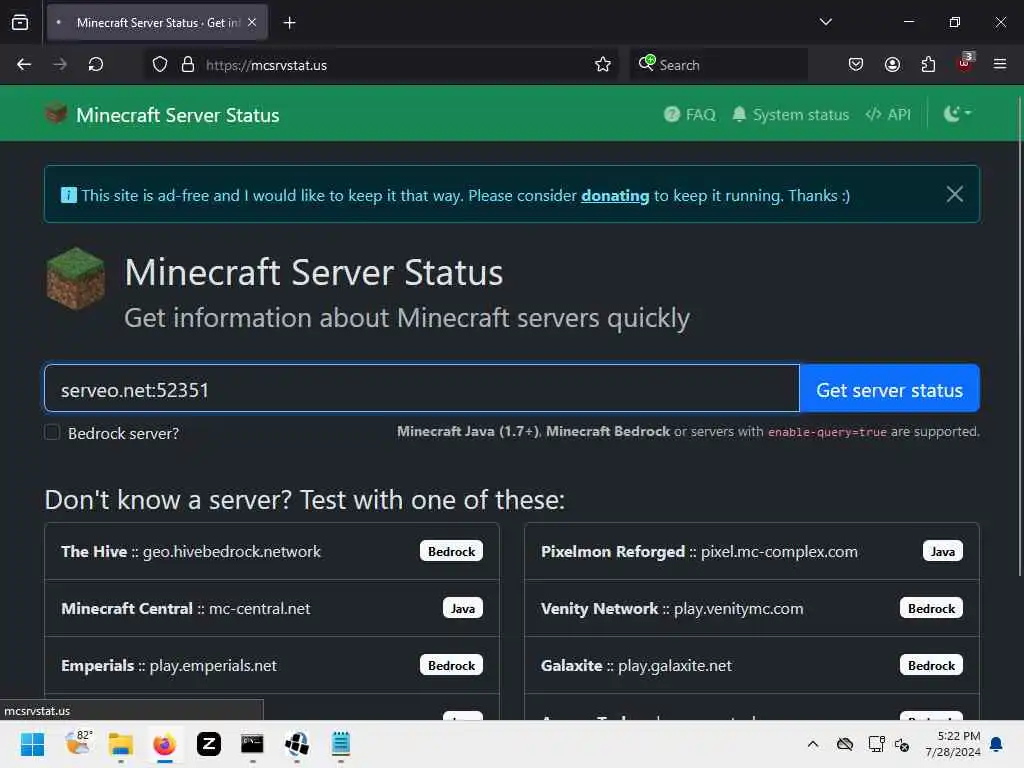Open Firefox View tab list icon
The image size is (1024, 768).
tap(20, 23)
